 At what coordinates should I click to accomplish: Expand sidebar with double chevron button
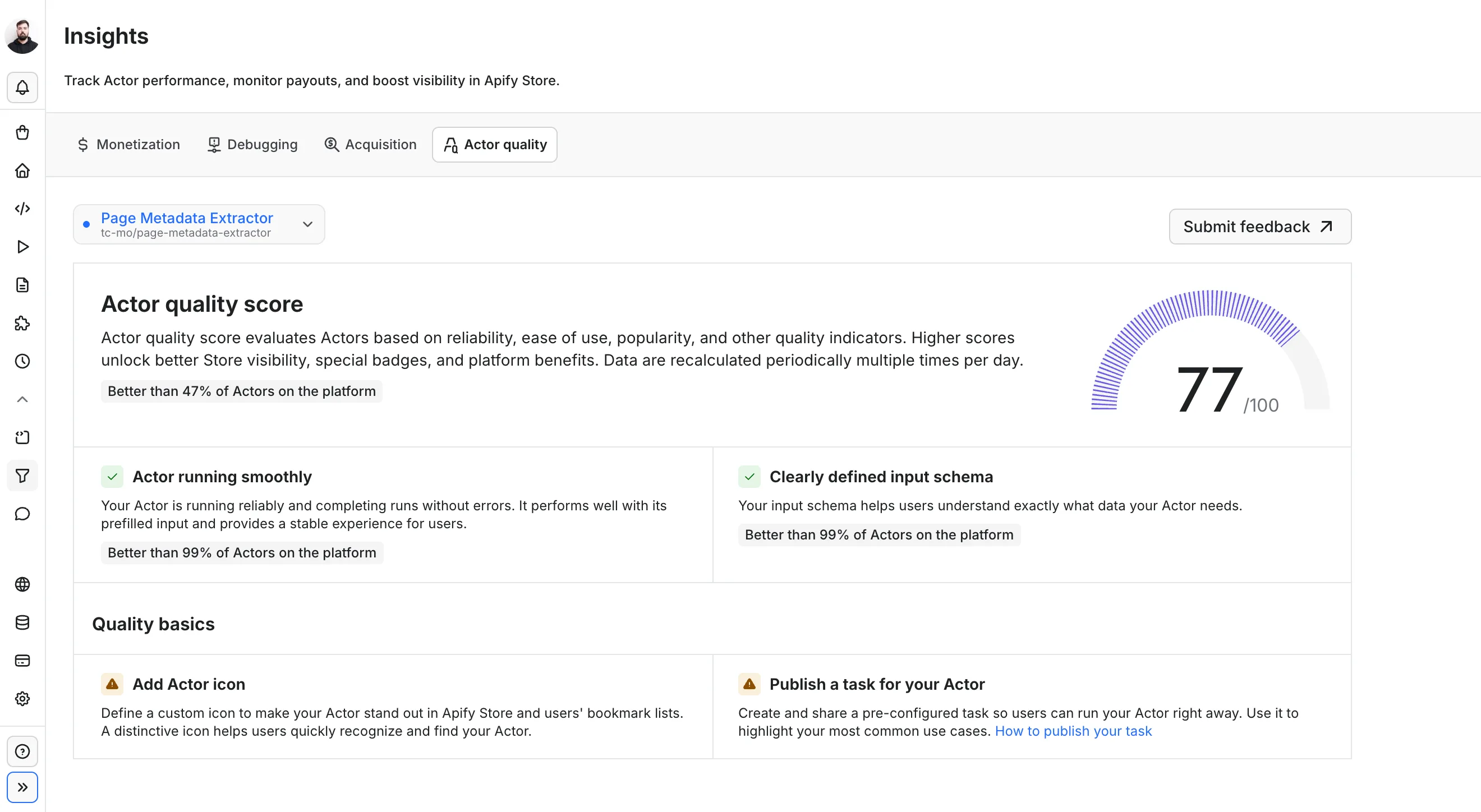click(x=22, y=787)
